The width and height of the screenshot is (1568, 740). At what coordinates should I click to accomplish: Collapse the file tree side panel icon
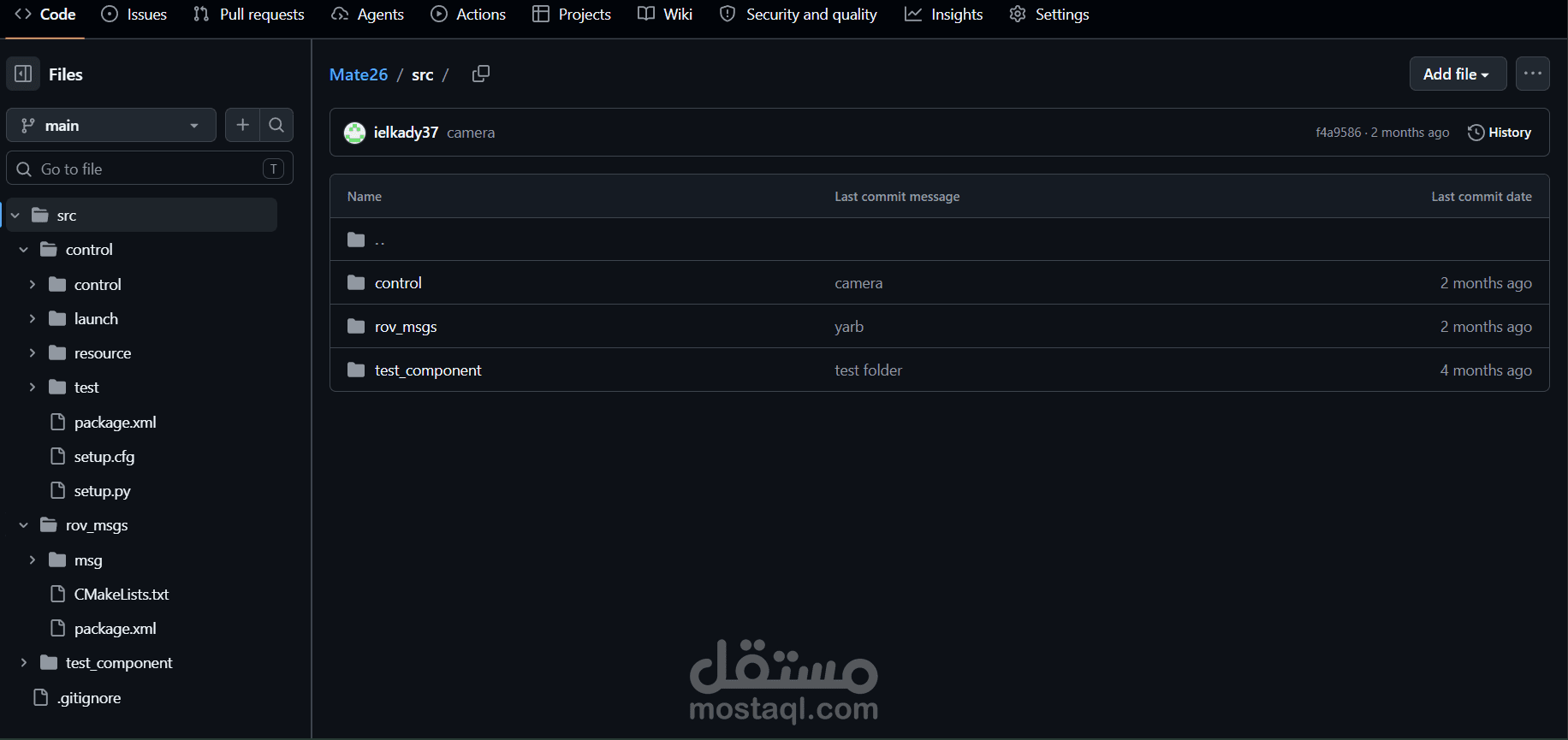pyautogui.click(x=23, y=74)
